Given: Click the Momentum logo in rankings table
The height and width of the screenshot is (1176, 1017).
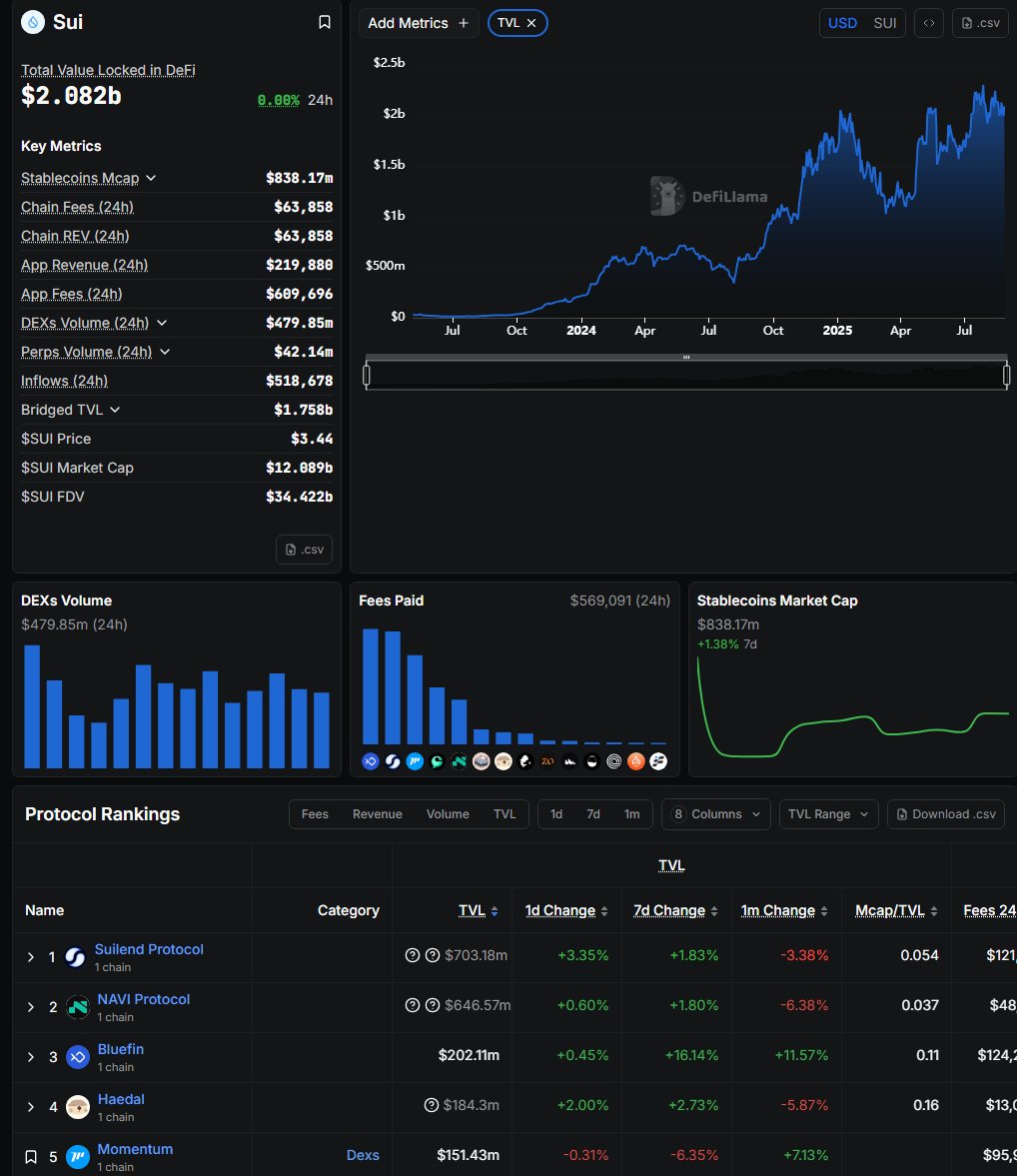Looking at the screenshot, I should coord(78,1157).
